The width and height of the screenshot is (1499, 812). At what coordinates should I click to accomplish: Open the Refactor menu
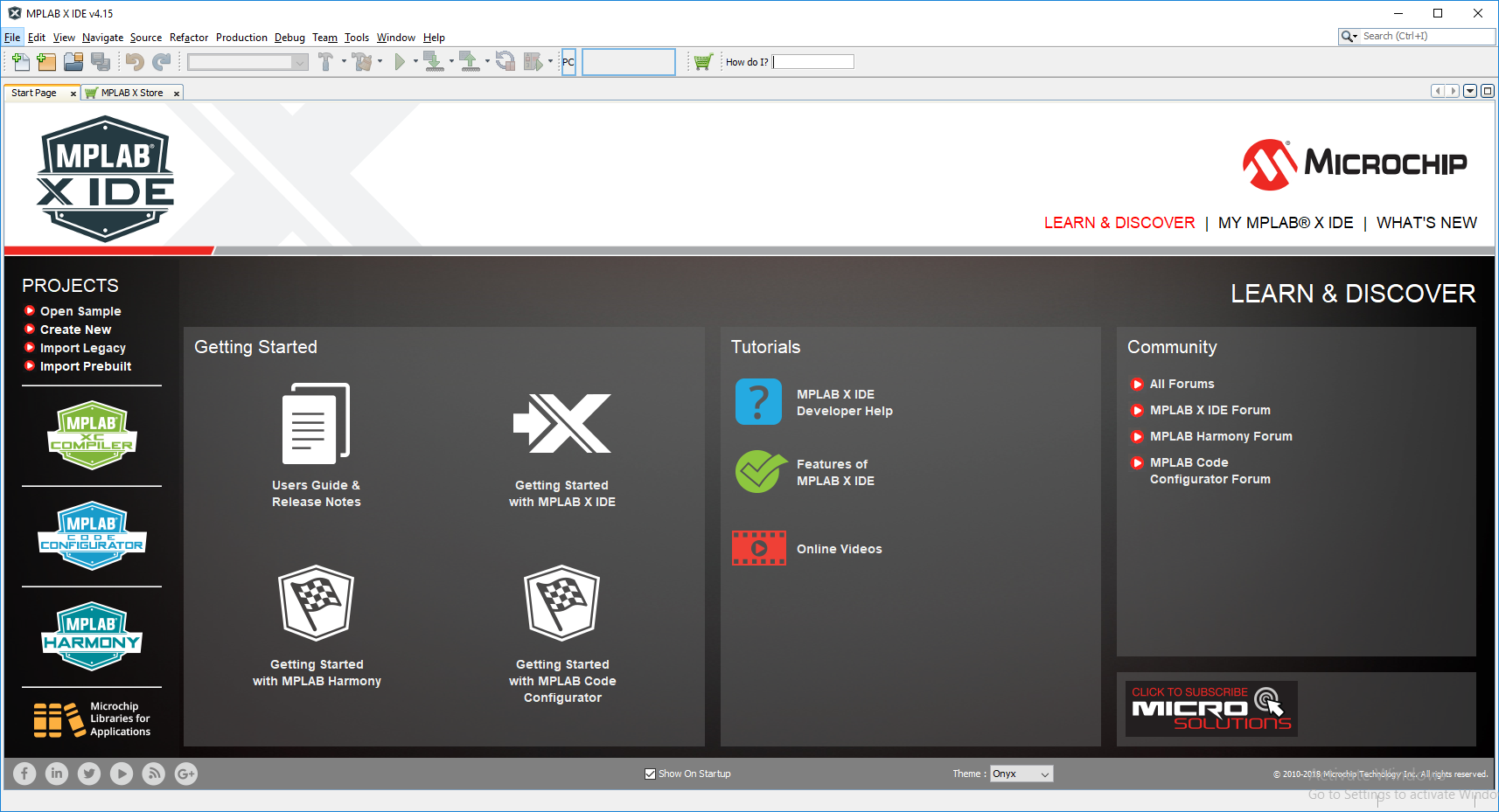[x=189, y=38]
